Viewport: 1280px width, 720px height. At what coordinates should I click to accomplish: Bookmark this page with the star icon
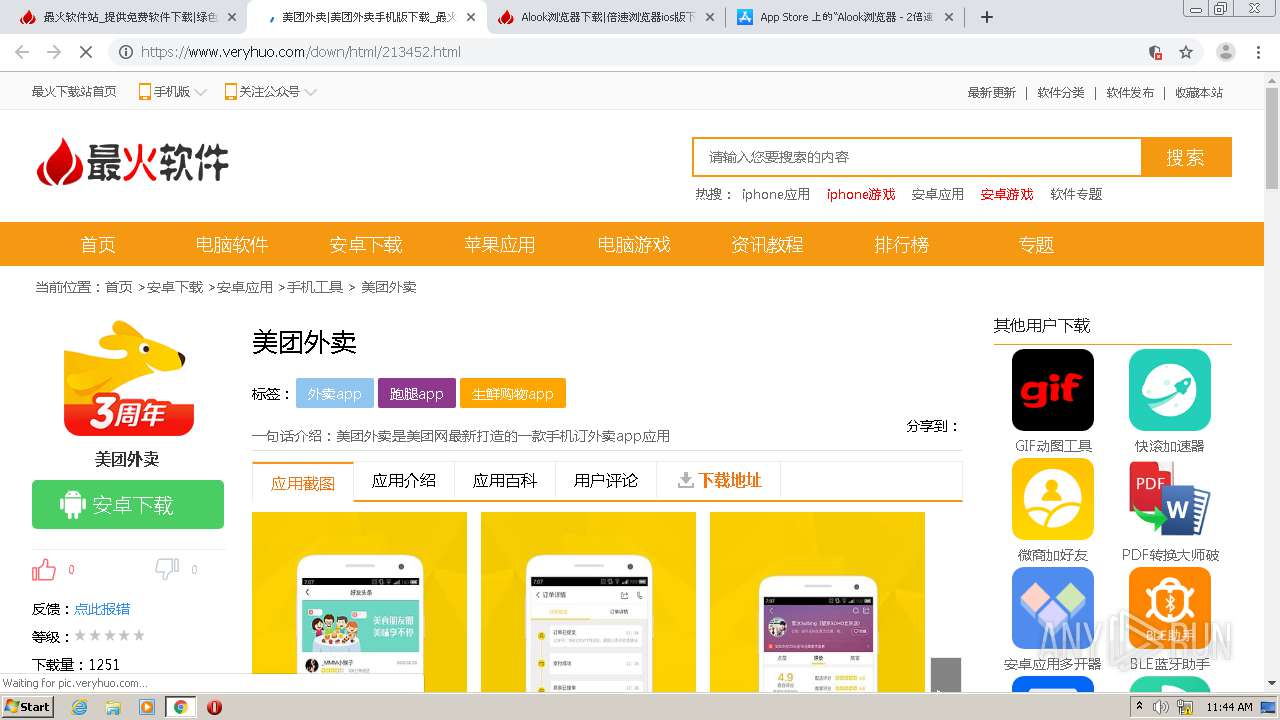point(1186,52)
